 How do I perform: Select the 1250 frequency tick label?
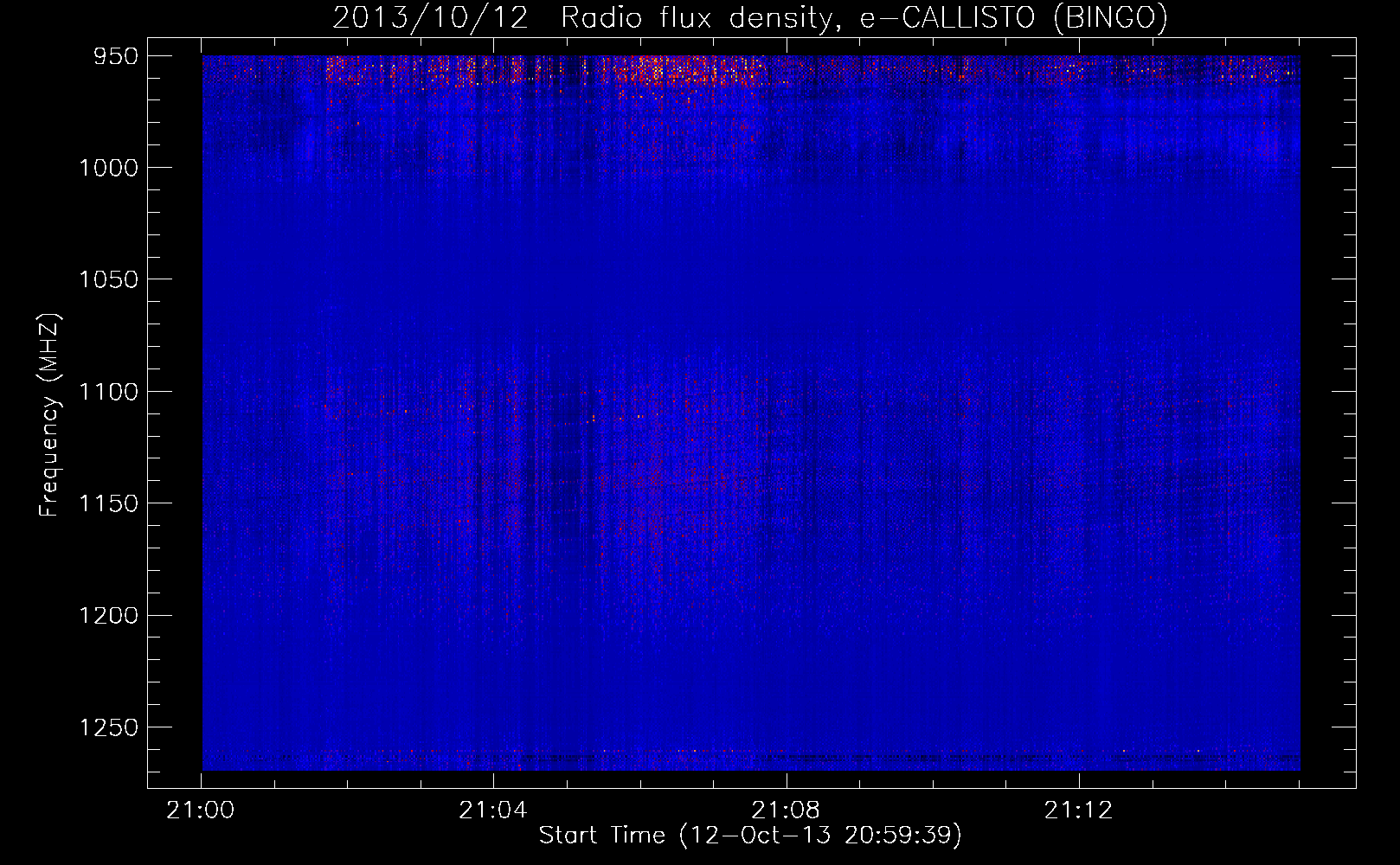pos(109,727)
